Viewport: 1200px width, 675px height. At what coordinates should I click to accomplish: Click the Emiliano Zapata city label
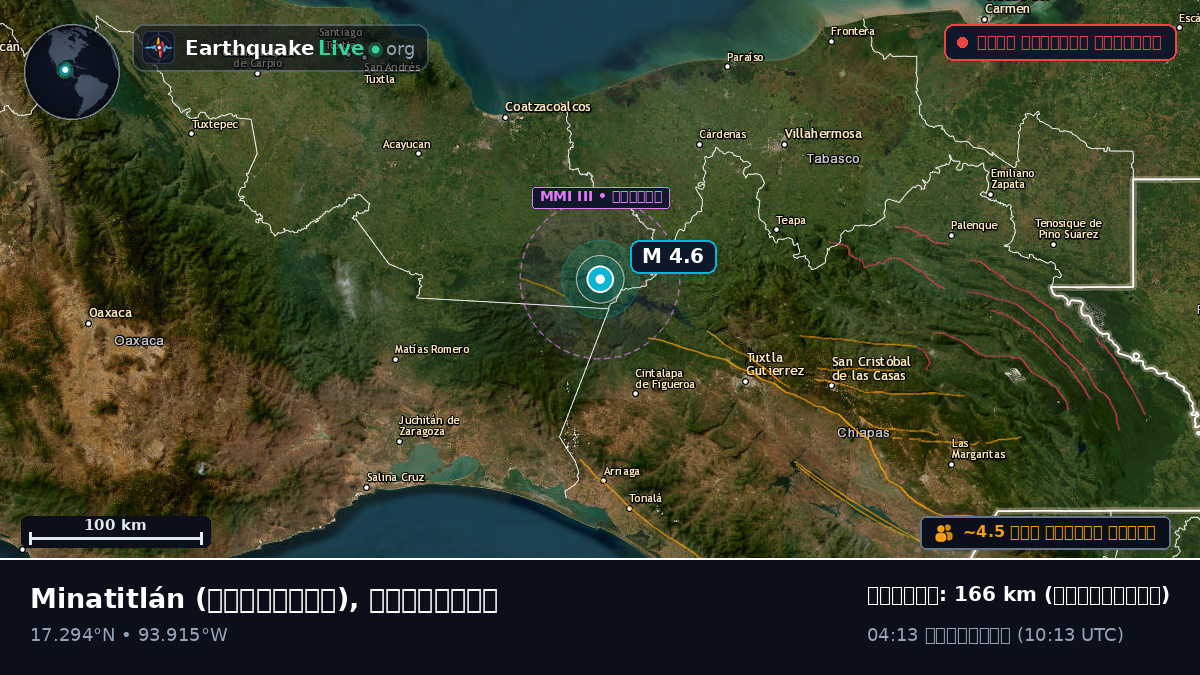(1012, 179)
